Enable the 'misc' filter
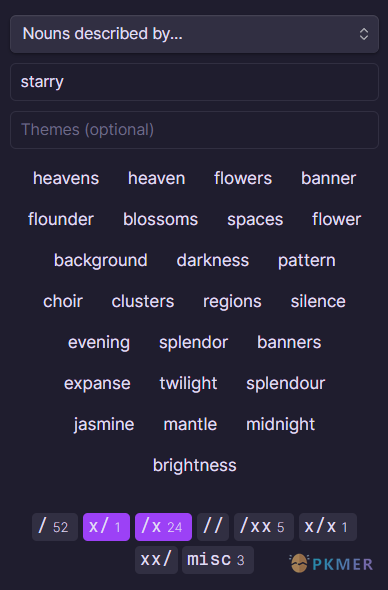 [218, 560]
